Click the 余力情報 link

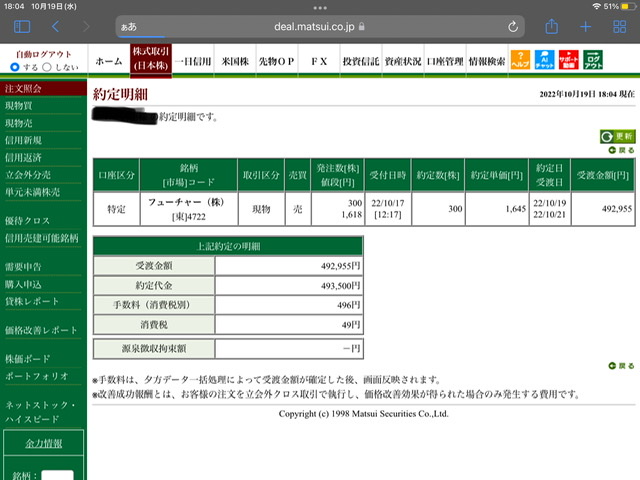(x=44, y=443)
